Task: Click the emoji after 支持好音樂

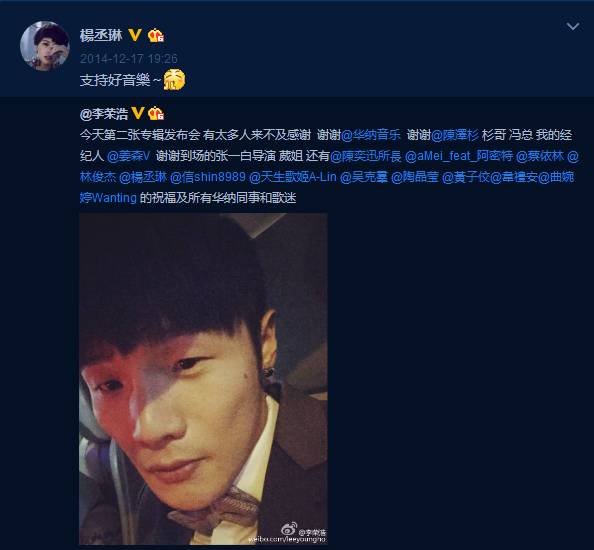Action: click(x=174, y=80)
